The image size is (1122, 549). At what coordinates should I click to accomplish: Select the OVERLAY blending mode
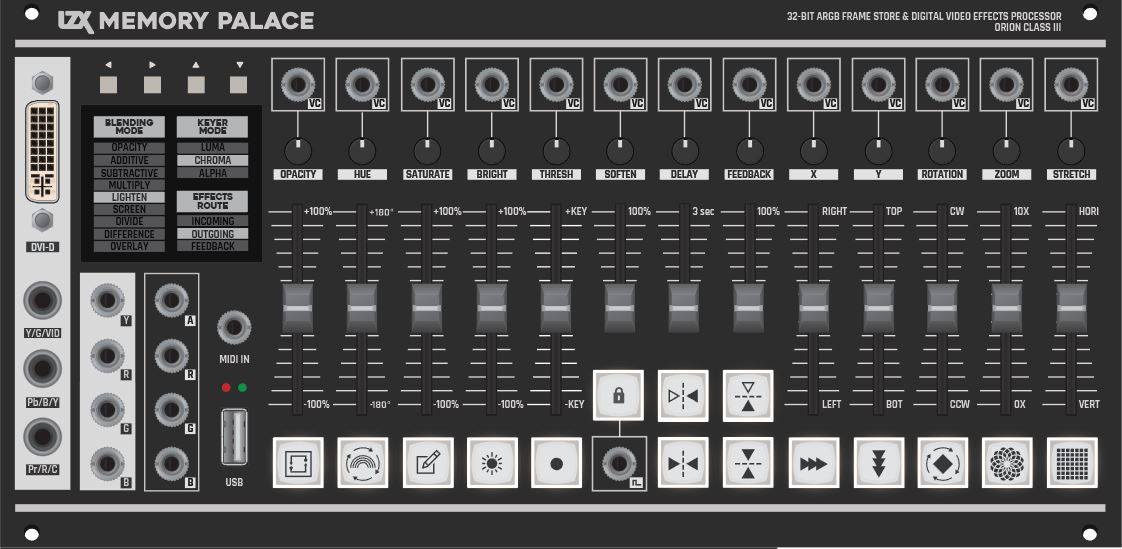tap(130, 246)
